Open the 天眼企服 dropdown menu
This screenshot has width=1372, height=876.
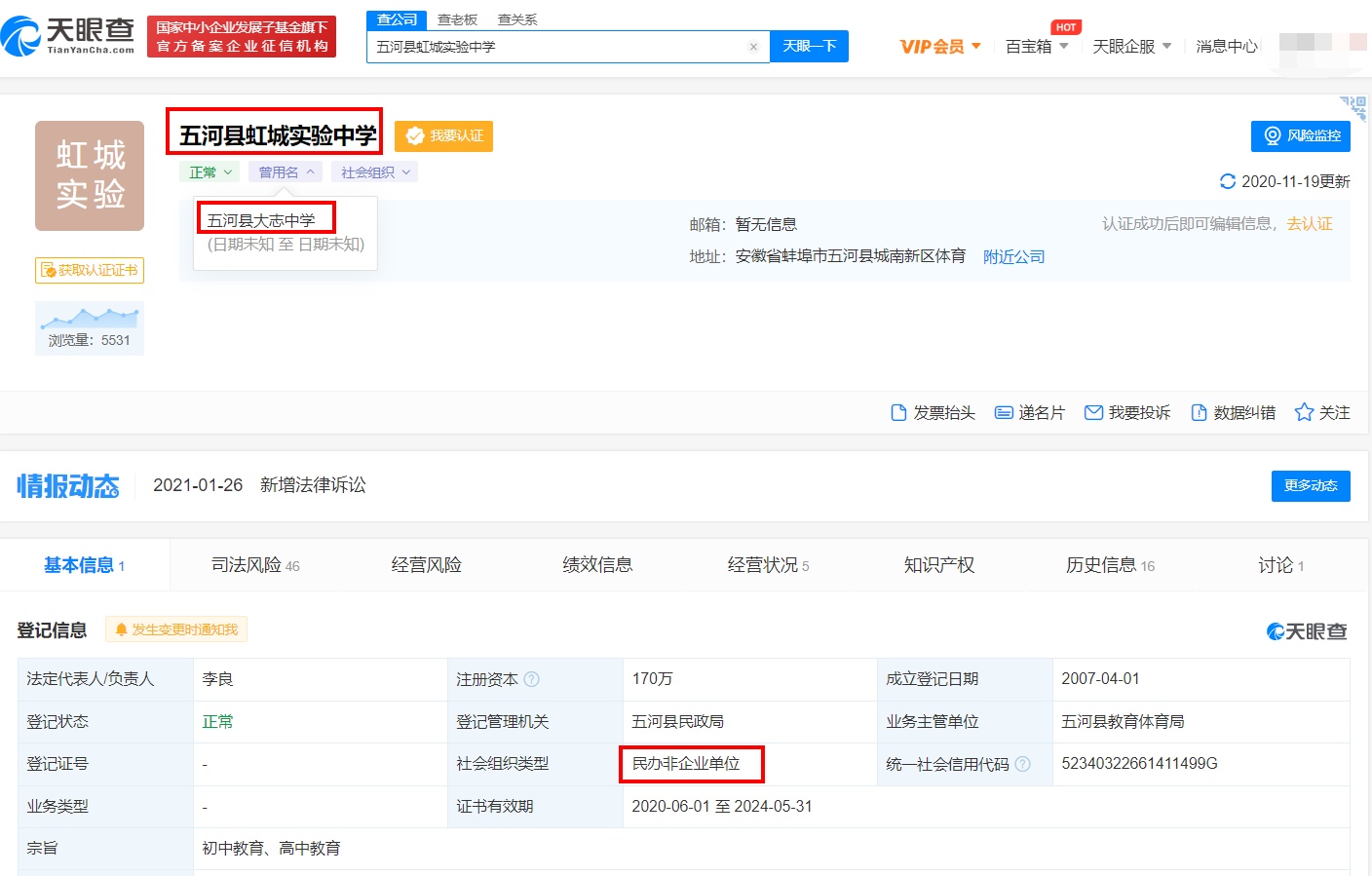(1131, 47)
